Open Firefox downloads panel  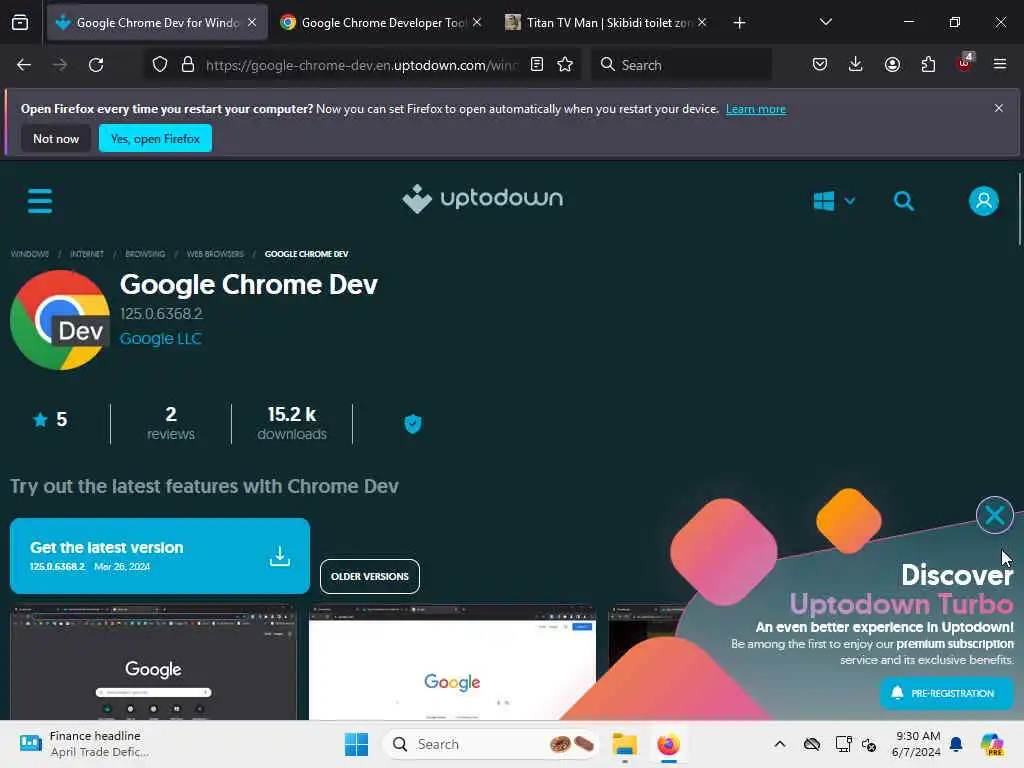pos(856,65)
